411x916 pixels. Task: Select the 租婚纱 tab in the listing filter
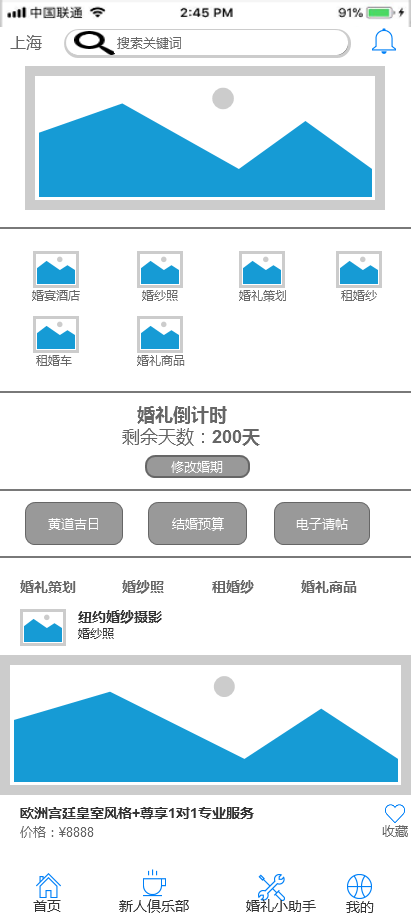pos(232,587)
